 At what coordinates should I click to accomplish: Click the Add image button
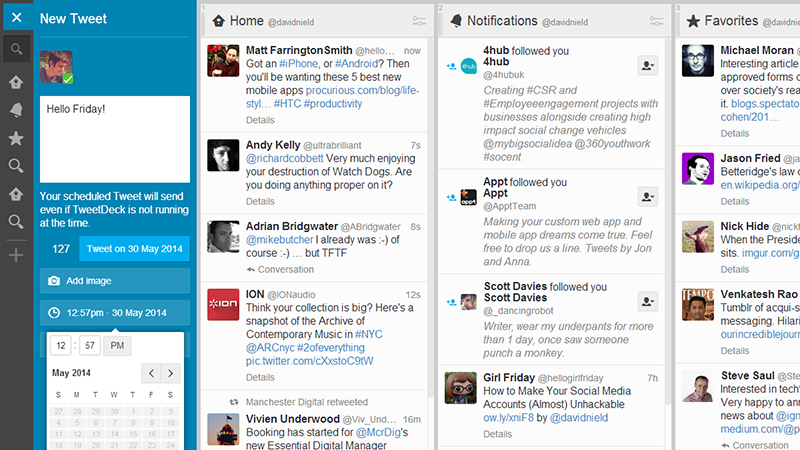click(115, 281)
